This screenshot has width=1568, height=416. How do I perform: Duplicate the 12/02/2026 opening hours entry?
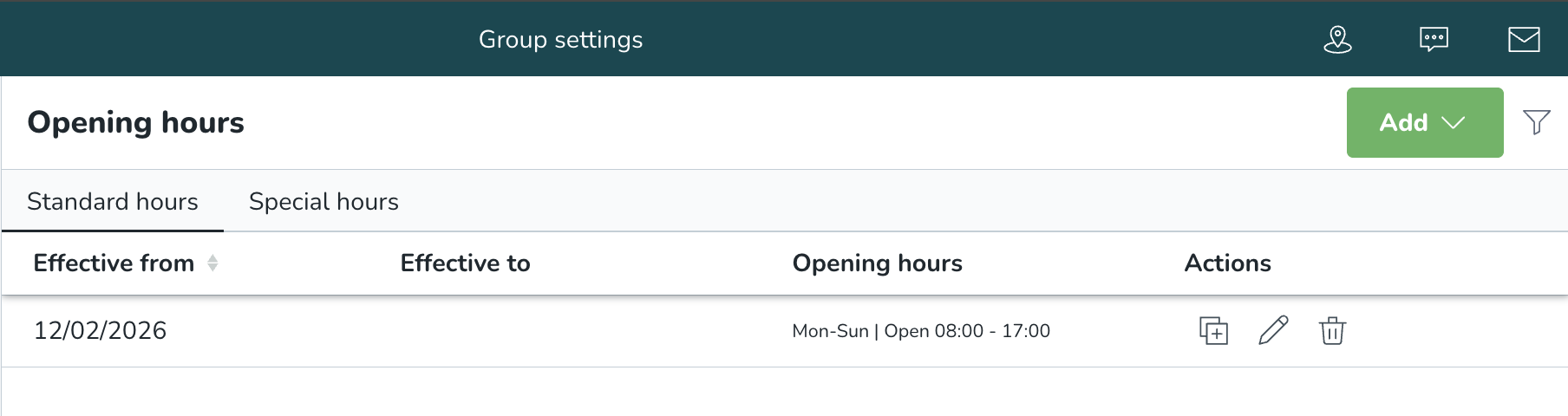pos(1213,331)
